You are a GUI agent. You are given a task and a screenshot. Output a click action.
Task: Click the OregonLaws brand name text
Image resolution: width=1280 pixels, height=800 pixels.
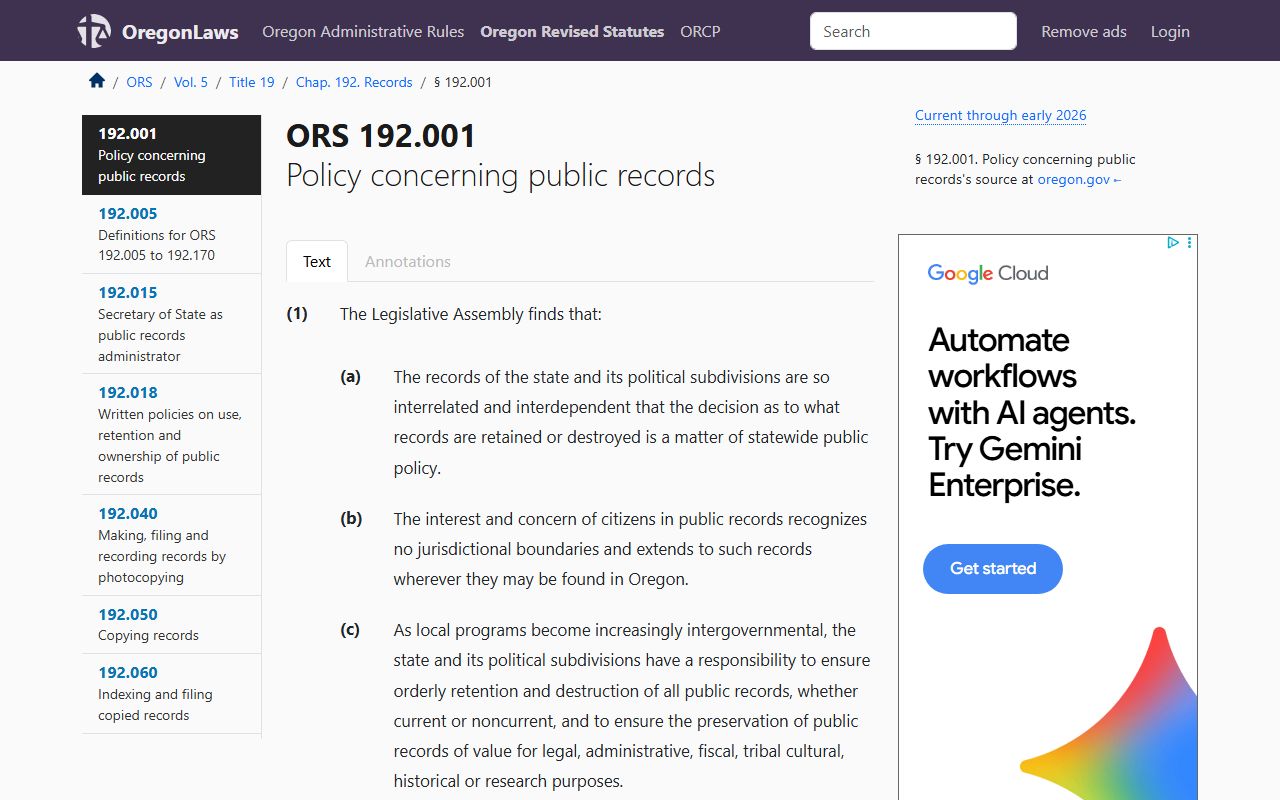click(180, 32)
